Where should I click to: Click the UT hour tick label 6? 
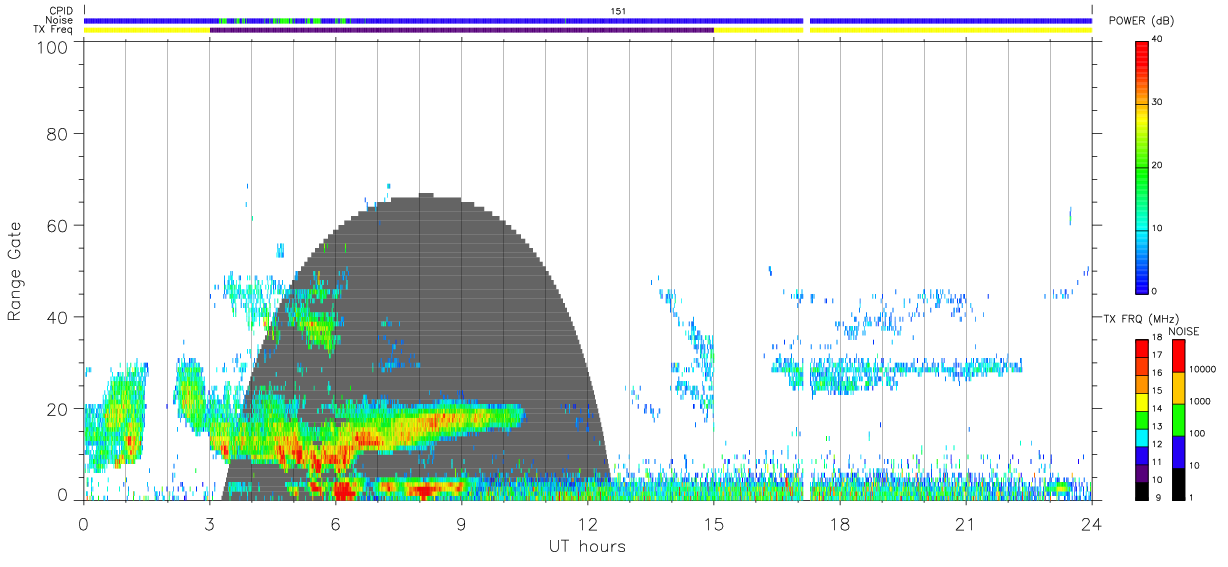[335, 523]
